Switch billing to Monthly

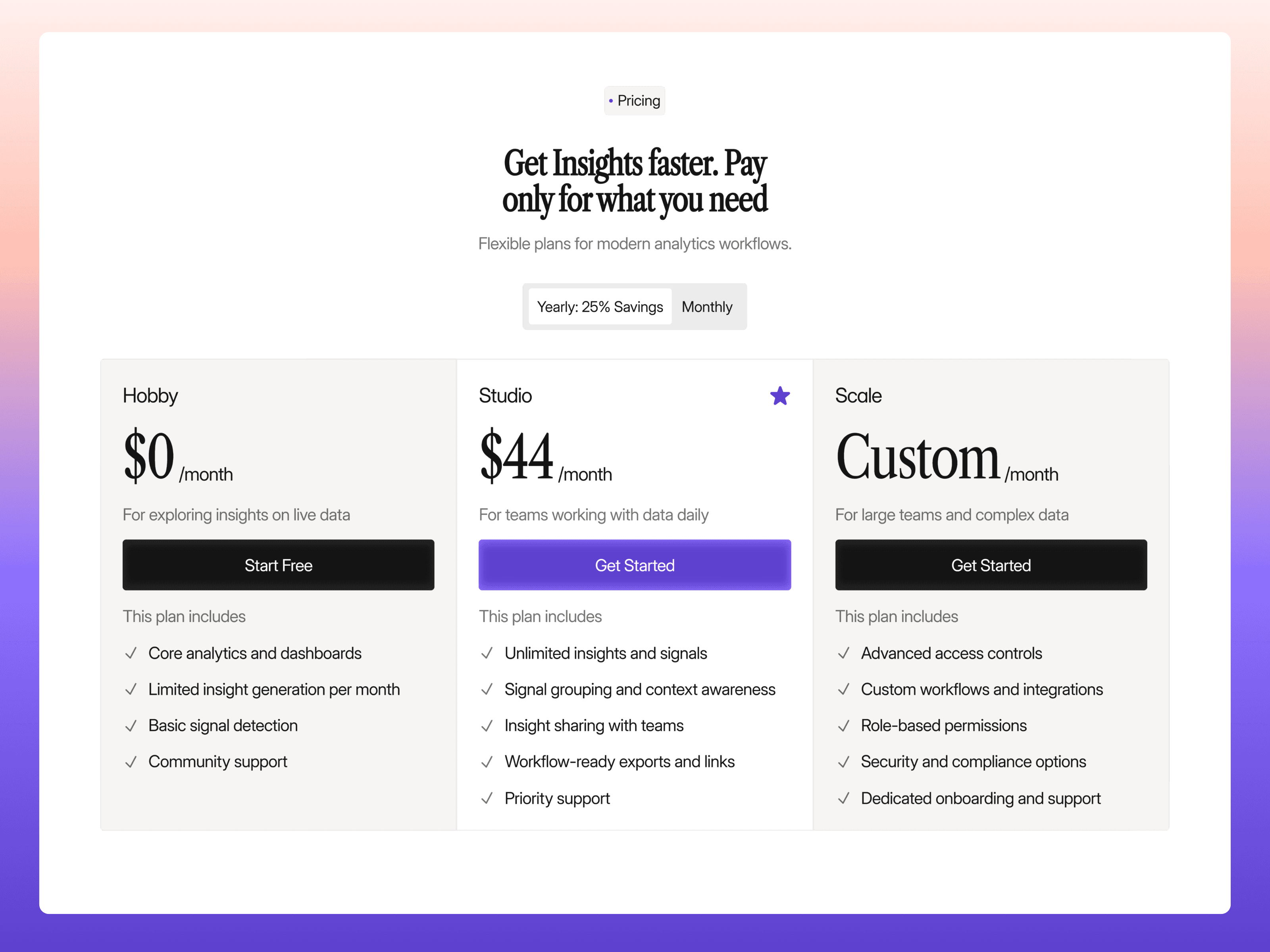coord(707,307)
